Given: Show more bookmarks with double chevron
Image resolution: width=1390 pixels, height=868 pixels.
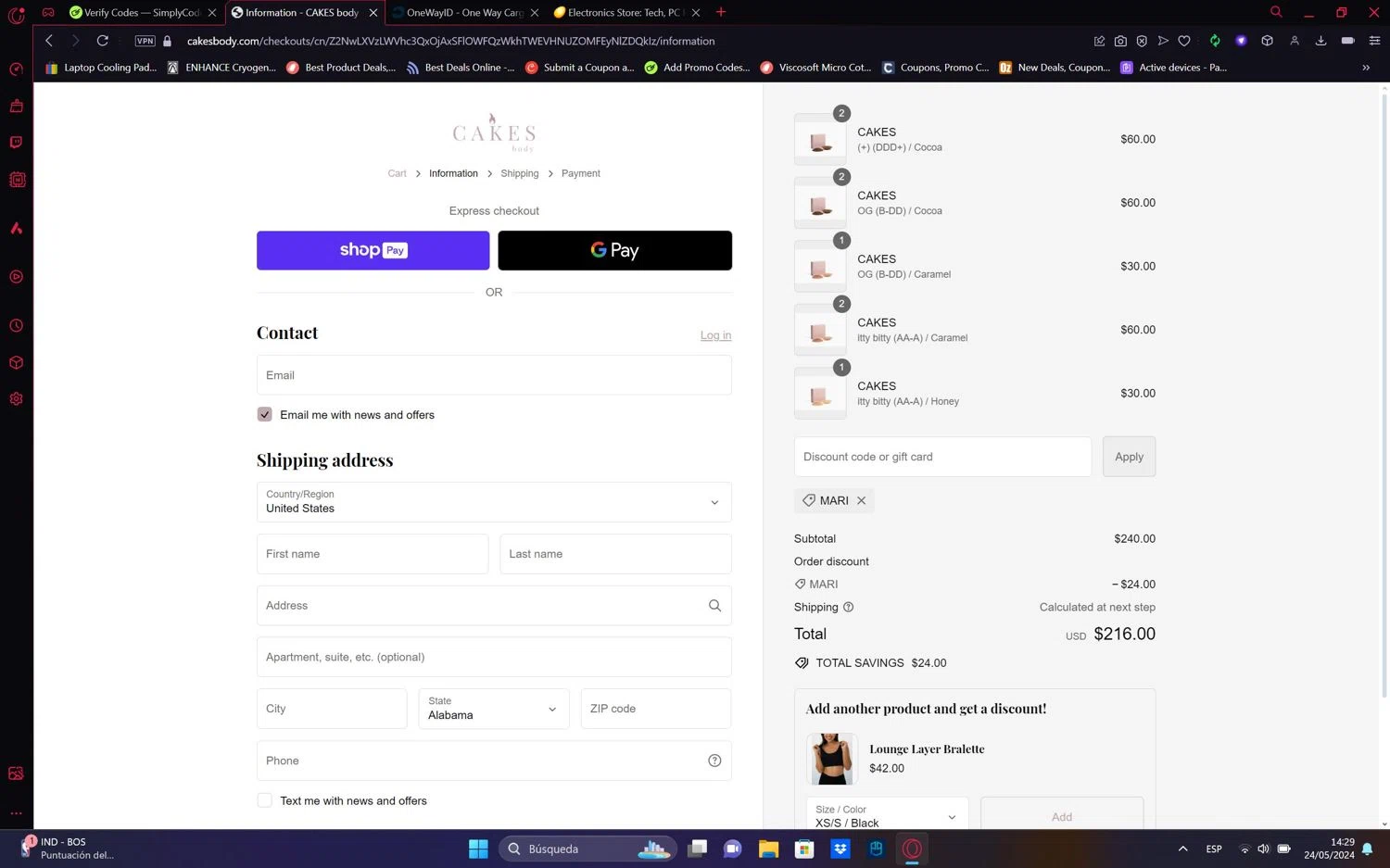Looking at the screenshot, I should 1366,68.
